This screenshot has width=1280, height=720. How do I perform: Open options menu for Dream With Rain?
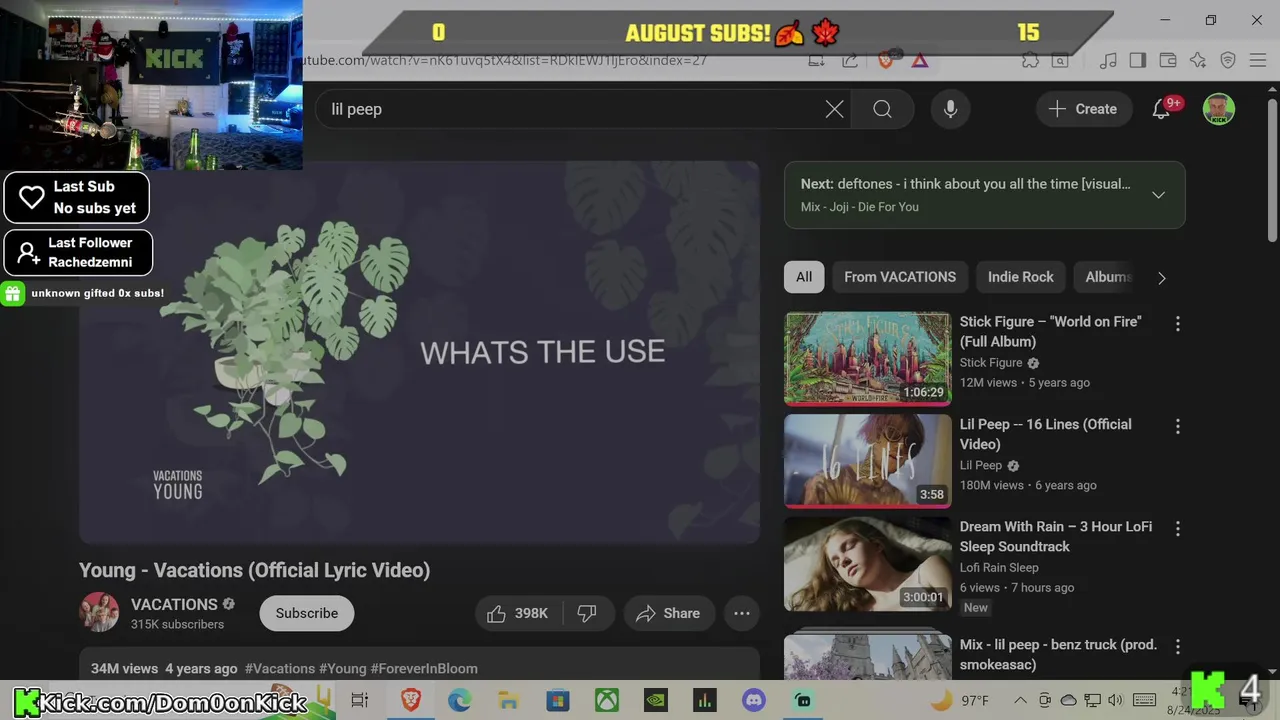[1177, 529]
